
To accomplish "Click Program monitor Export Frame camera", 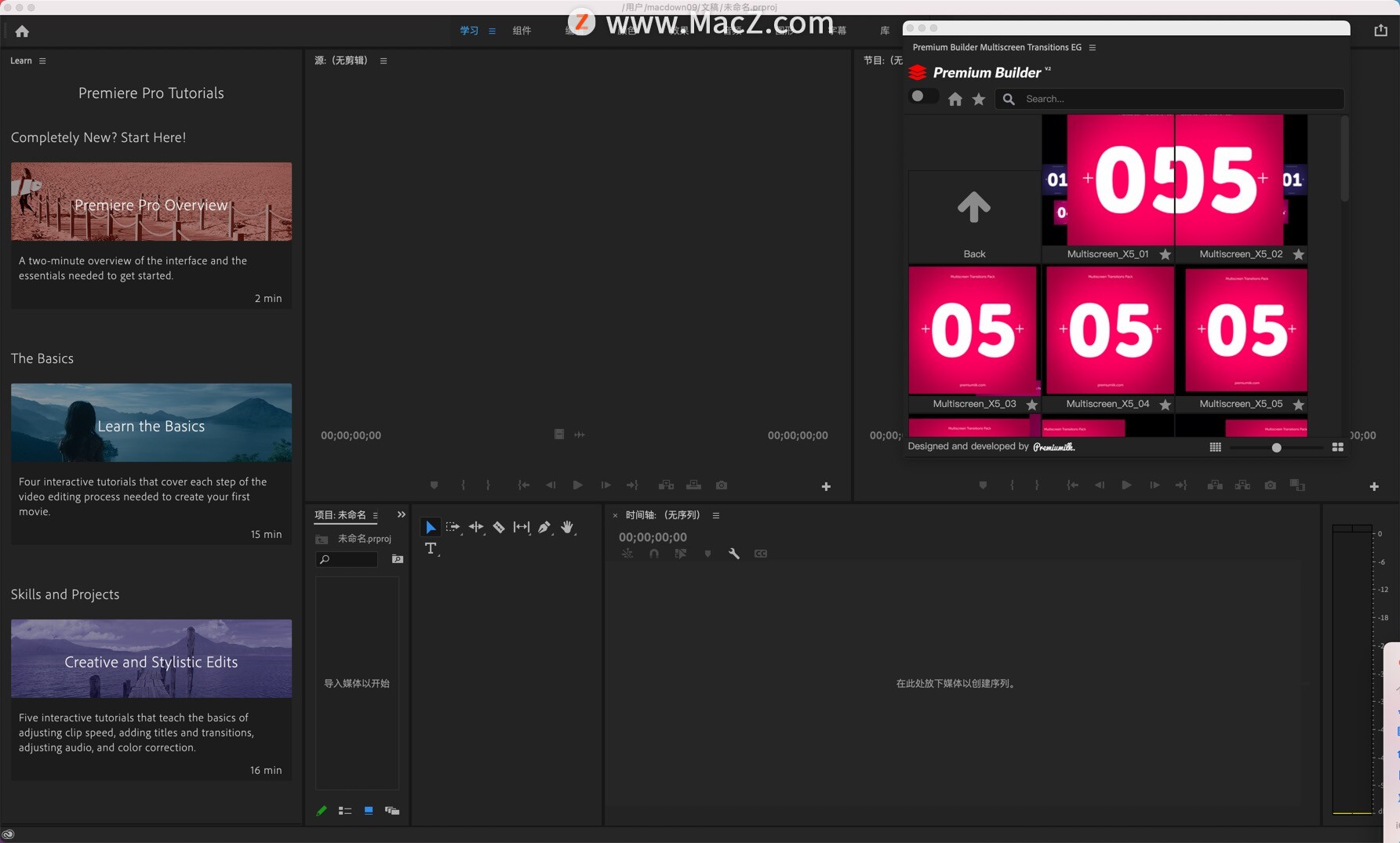I will [x=1270, y=485].
